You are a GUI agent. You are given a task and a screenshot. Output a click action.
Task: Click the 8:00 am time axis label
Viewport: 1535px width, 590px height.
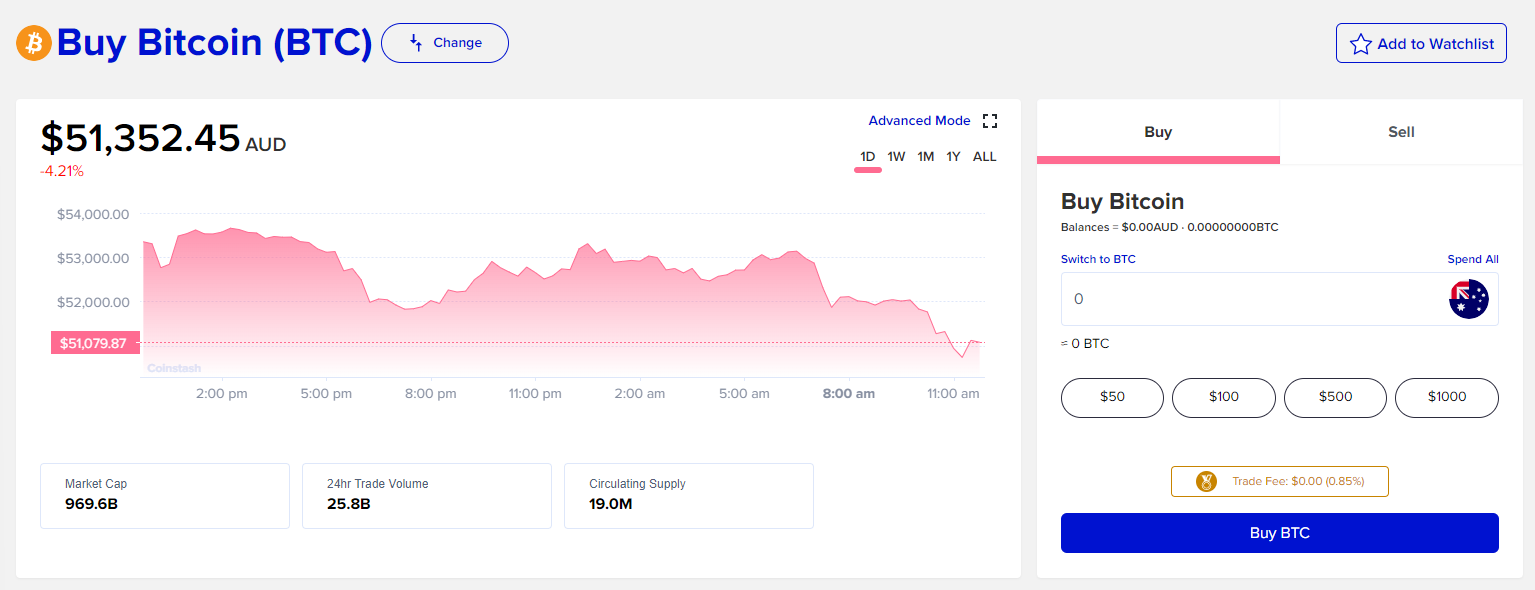click(849, 394)
